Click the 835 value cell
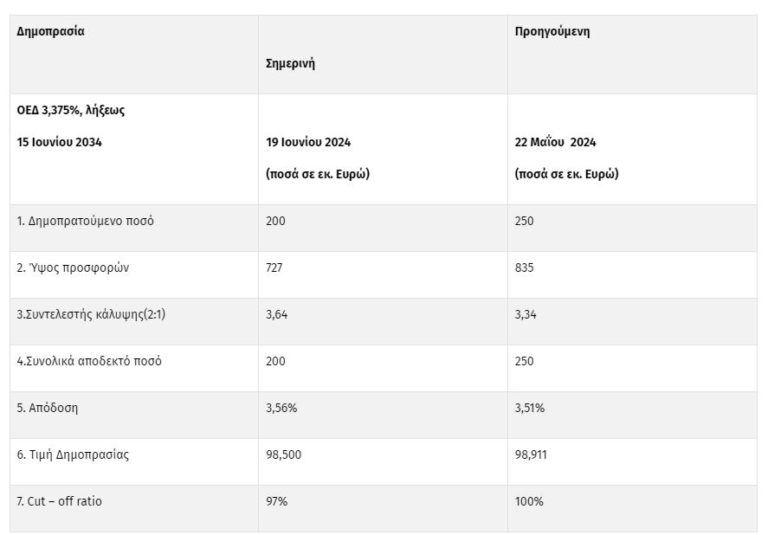The width and height of the screenshot is (768, 535). (525, 268)
